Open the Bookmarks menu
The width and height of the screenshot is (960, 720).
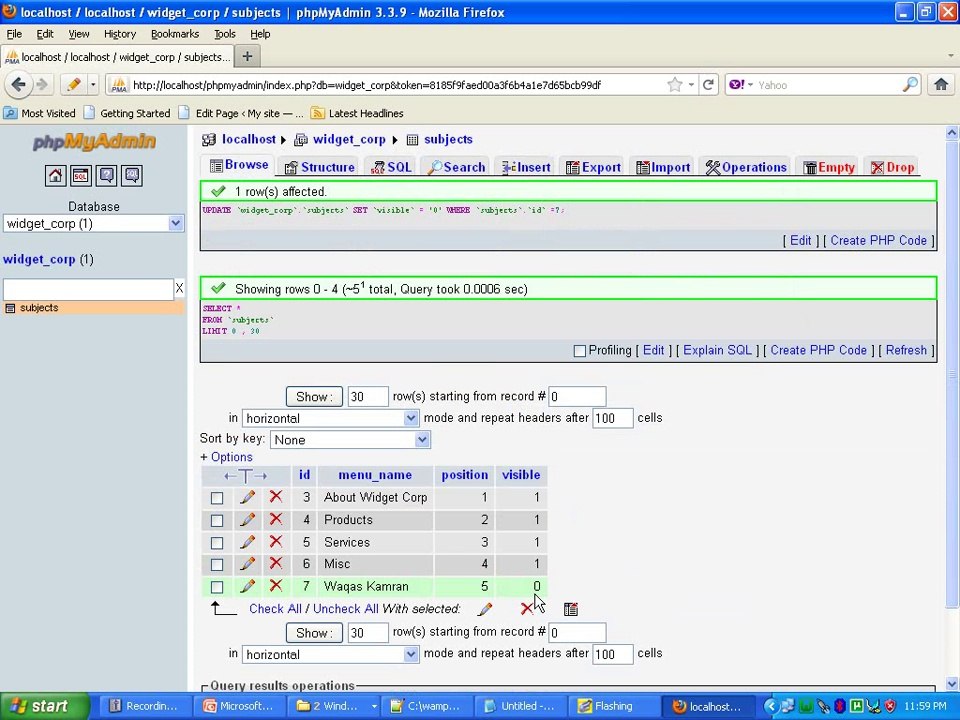click(174, 34)
